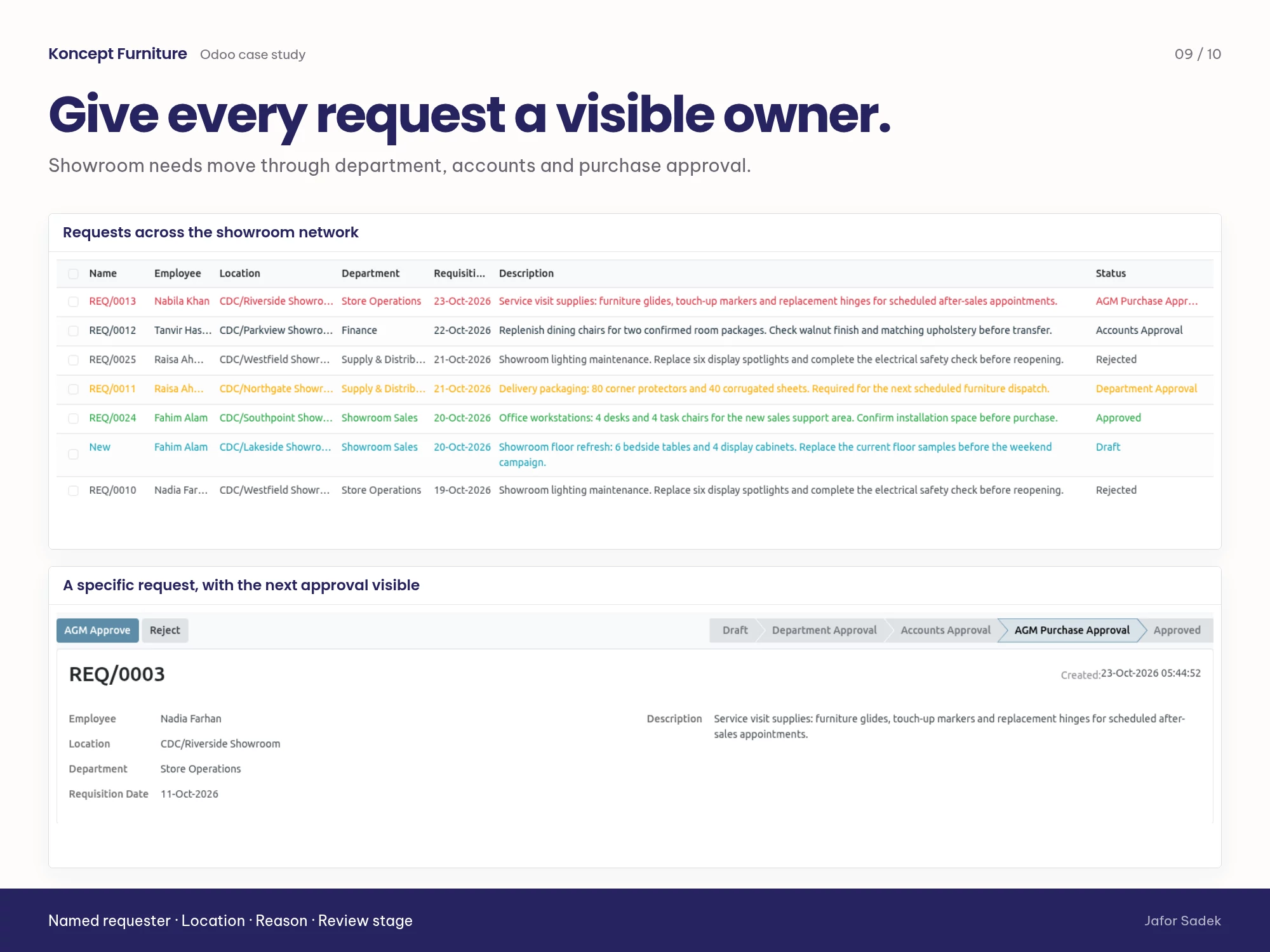Click the 'Nadia Farhan' employee field
1270x952 pixels.
pos(191,719)
